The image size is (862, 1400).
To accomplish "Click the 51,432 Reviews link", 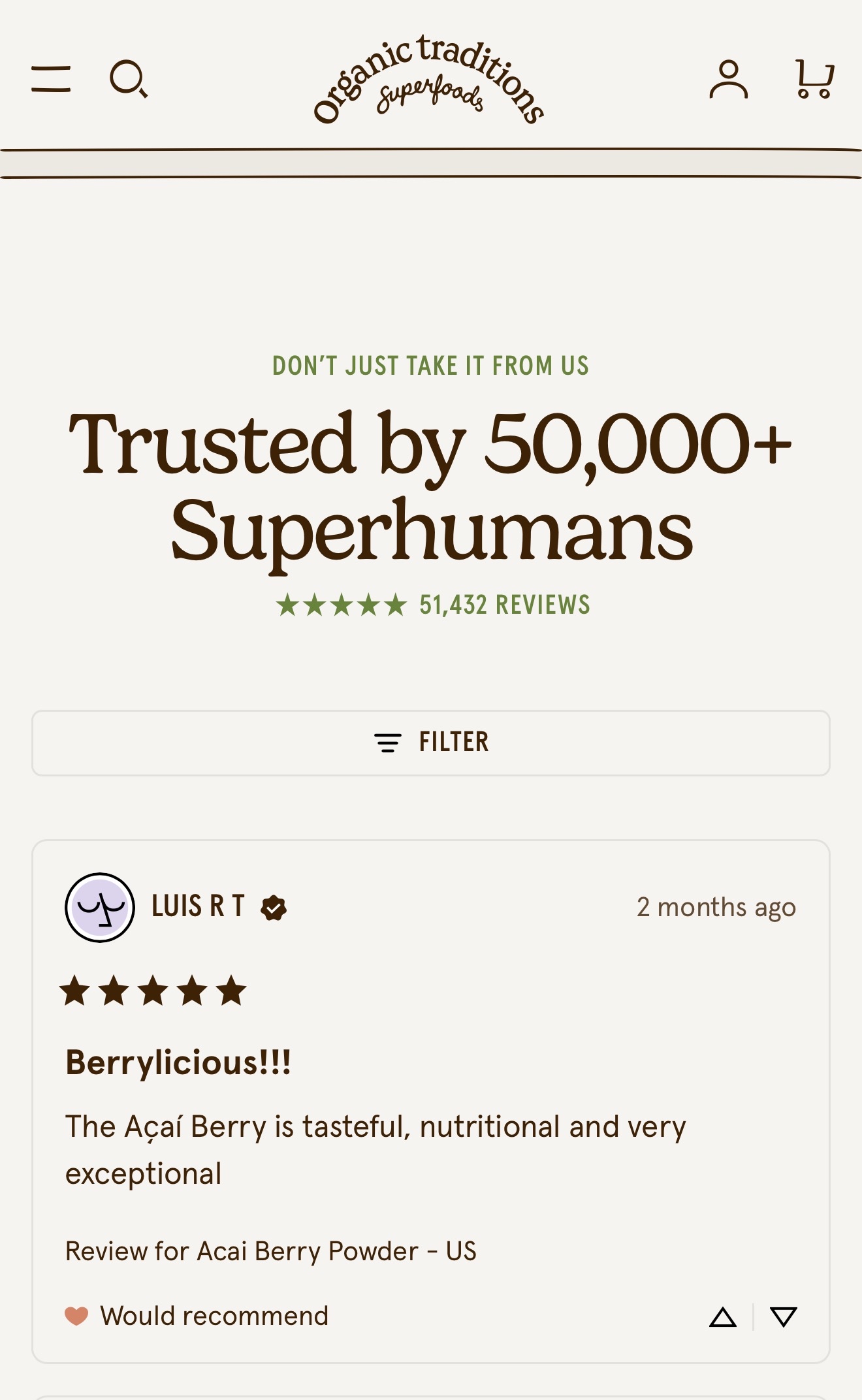I will (x=504, y=605).
